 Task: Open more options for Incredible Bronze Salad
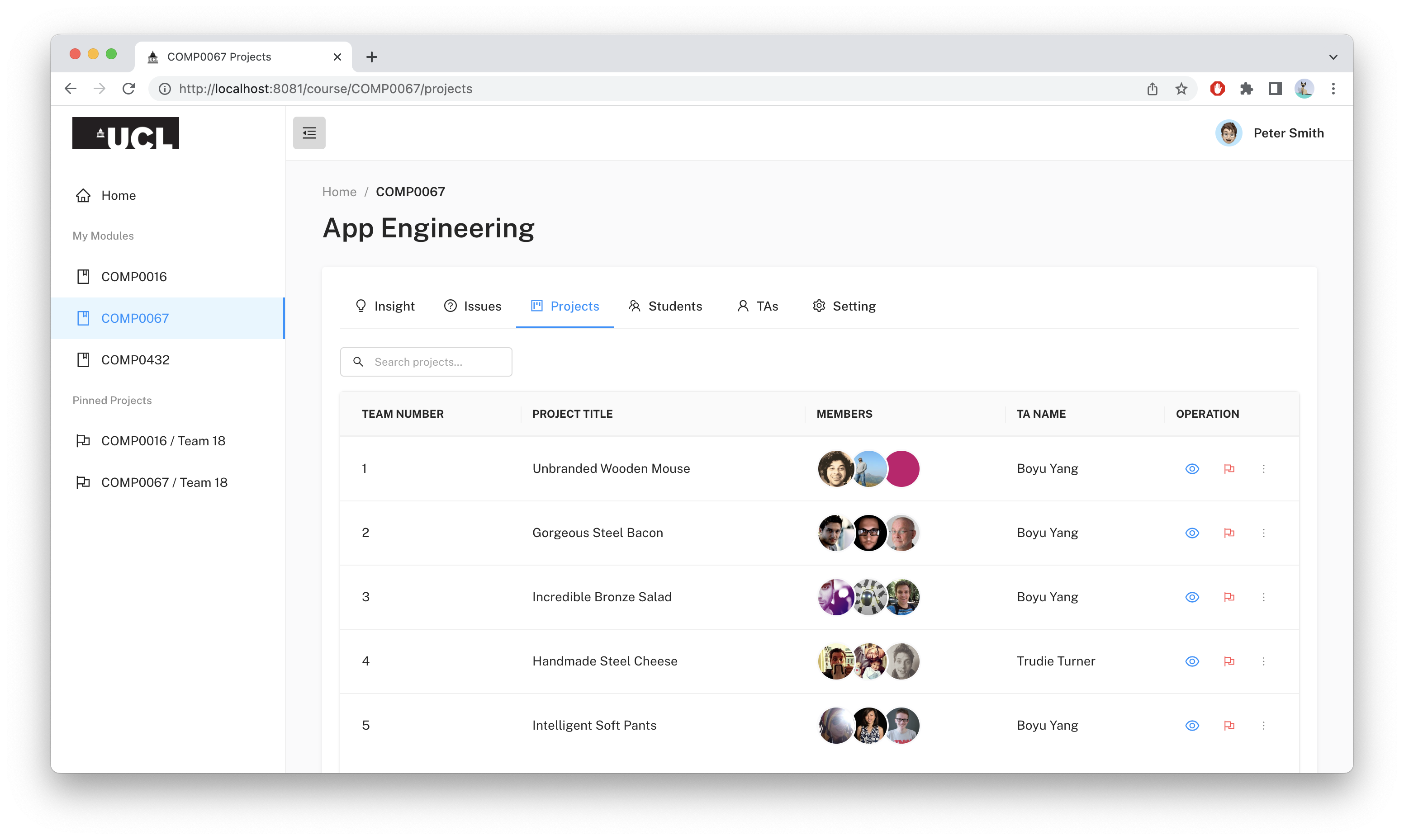coord(1264,597)
